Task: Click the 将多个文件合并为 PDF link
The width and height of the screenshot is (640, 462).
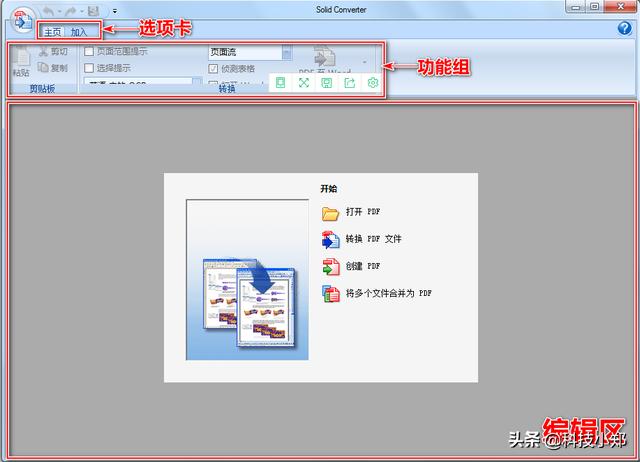Action: 389,293
